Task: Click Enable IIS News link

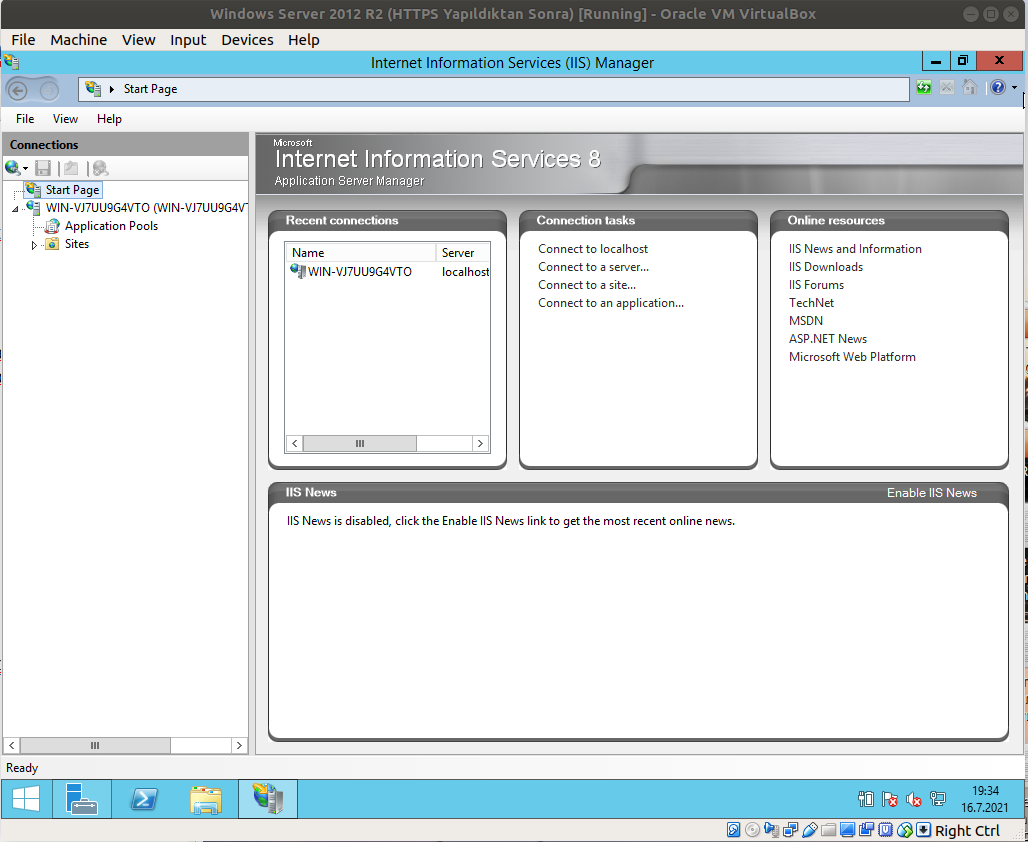Action: click(932, 493)
